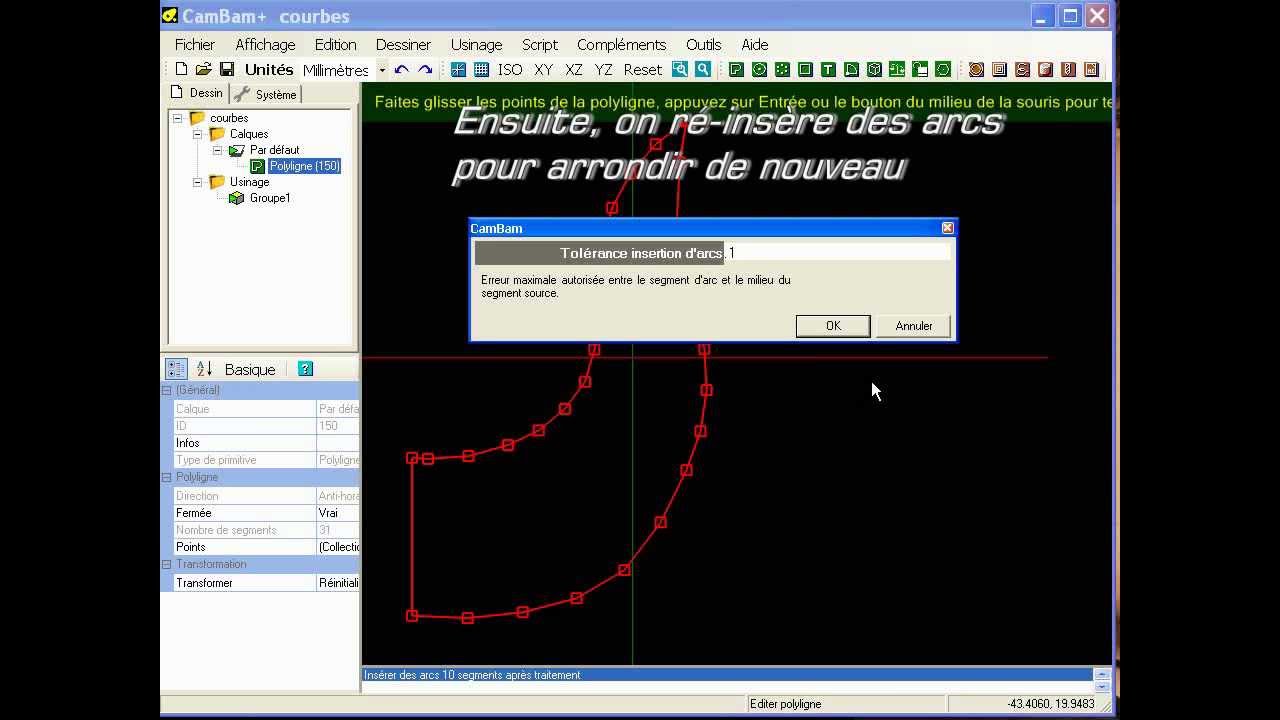Collapse the Polyligne property group

(167, 477)
